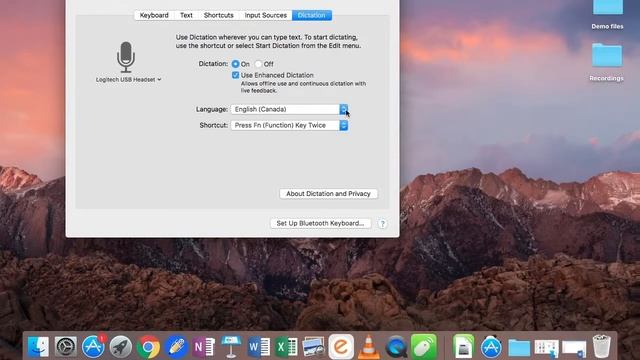The image size is (640, 360).
Task: Open Finder from the Dock
Action: point(38,347)
